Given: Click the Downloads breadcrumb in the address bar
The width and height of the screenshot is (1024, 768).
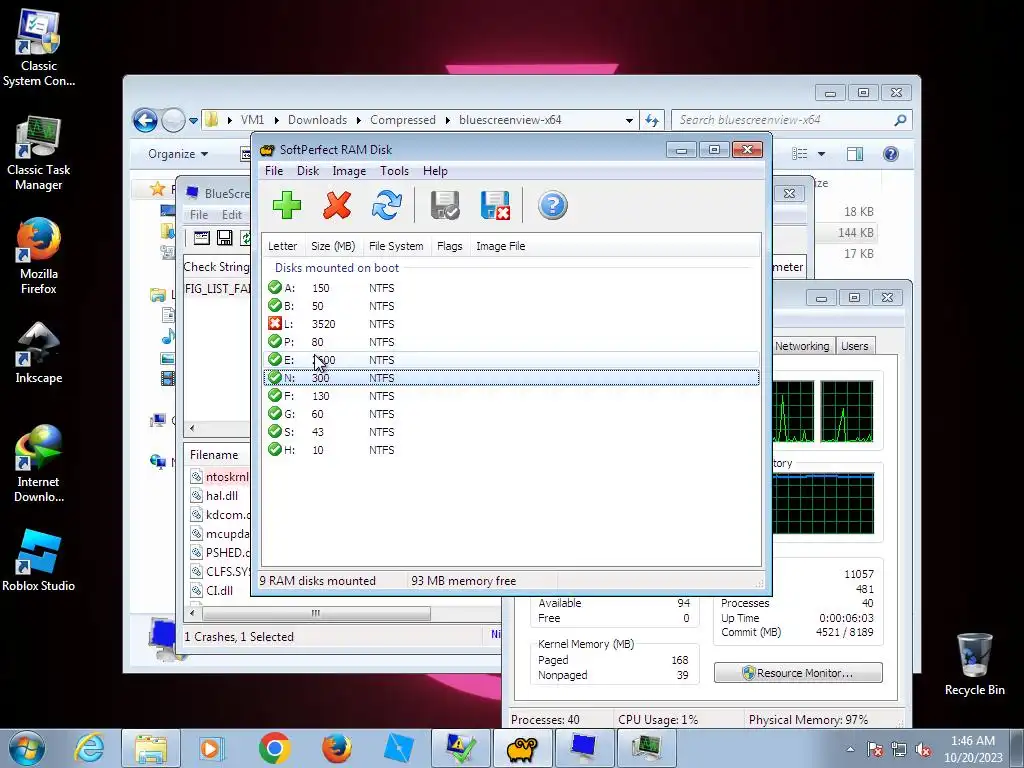Looking at the screenshot, I should pos(317,120).
